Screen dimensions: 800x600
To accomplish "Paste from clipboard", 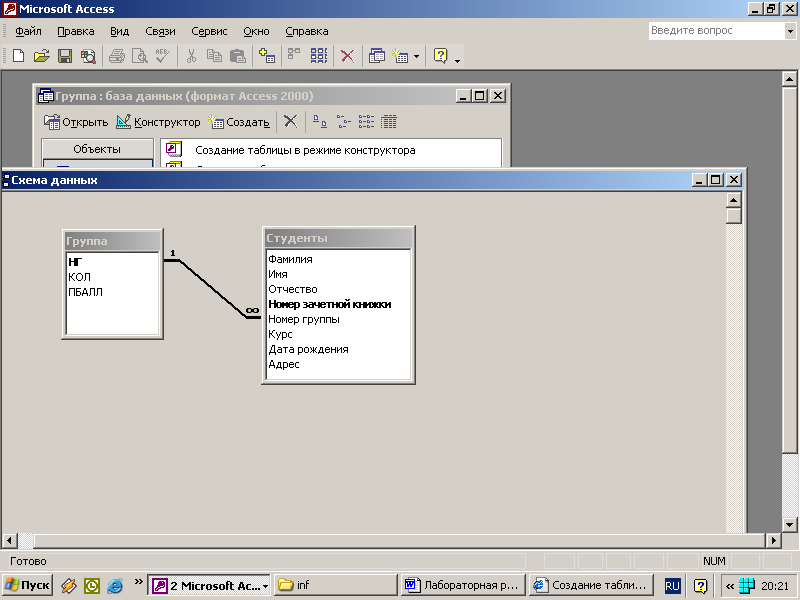I will click(x=238, y=56).
